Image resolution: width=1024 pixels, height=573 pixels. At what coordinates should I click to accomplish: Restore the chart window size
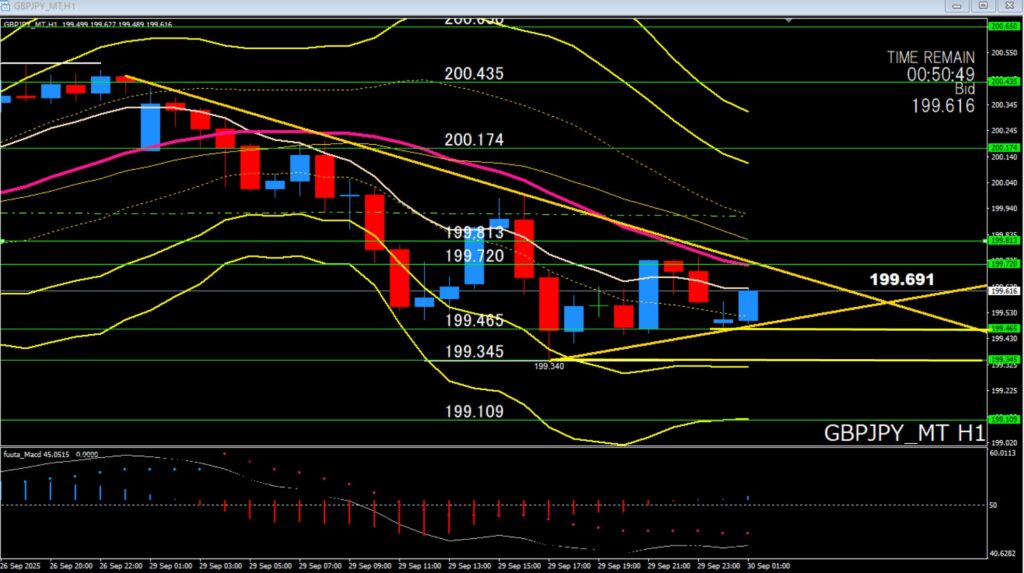pyautogui.click(x=982, y=6)
